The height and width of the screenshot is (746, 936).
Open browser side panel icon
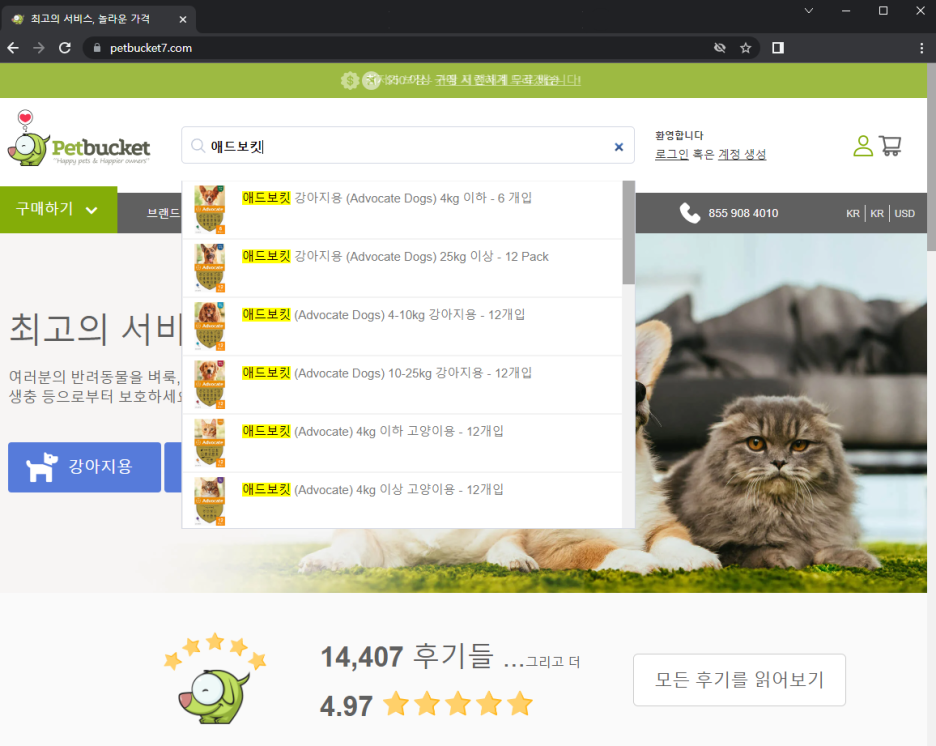778,48
